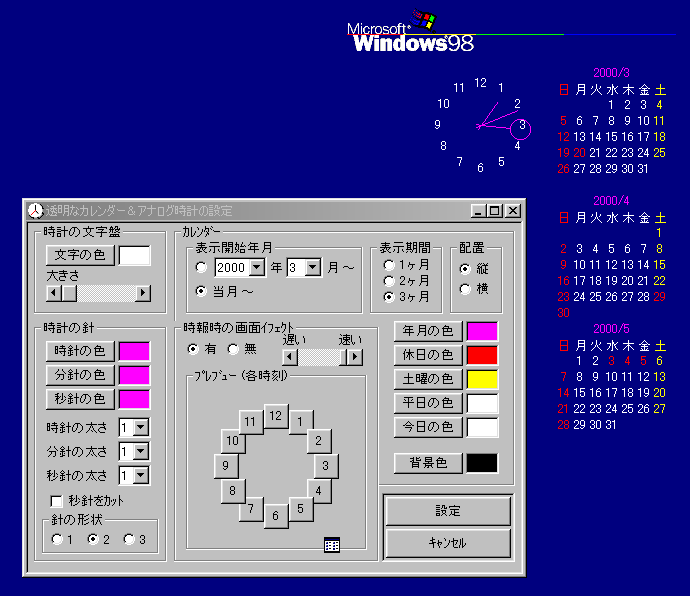Click white swatch next to 文字の色
The image size is (690, 596).
coord(135,255)
